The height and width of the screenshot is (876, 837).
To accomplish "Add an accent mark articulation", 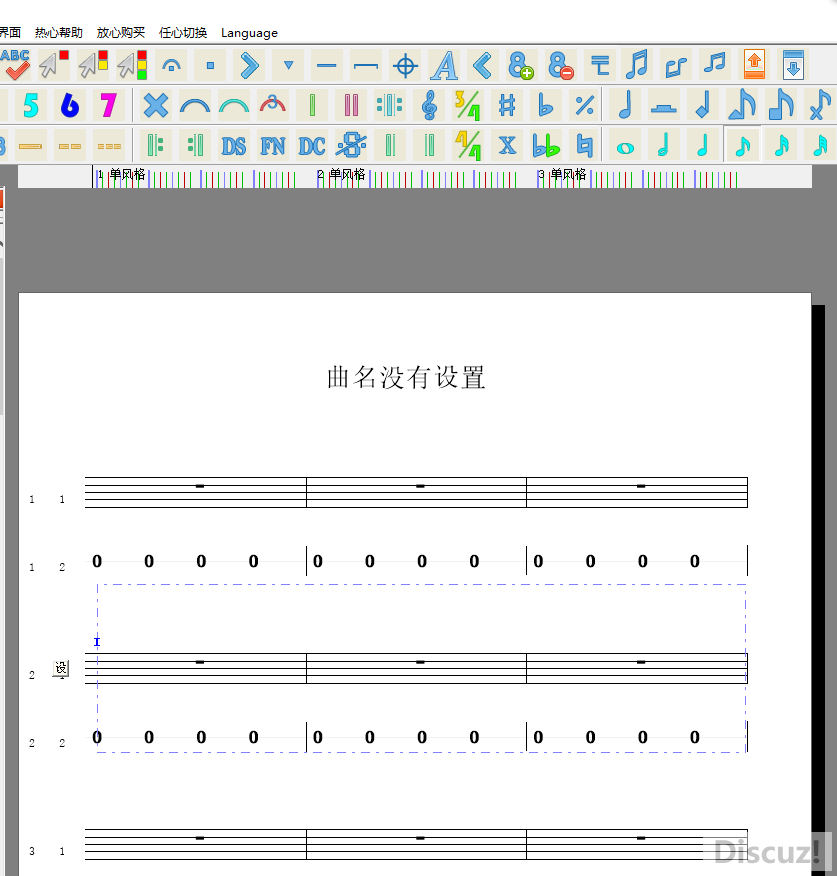I will 249,65.
